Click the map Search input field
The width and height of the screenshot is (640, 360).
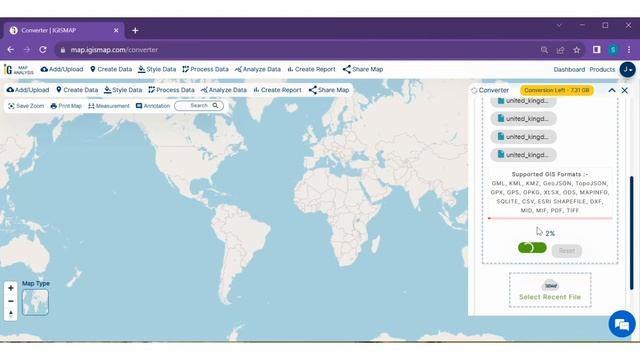(199, 106)
